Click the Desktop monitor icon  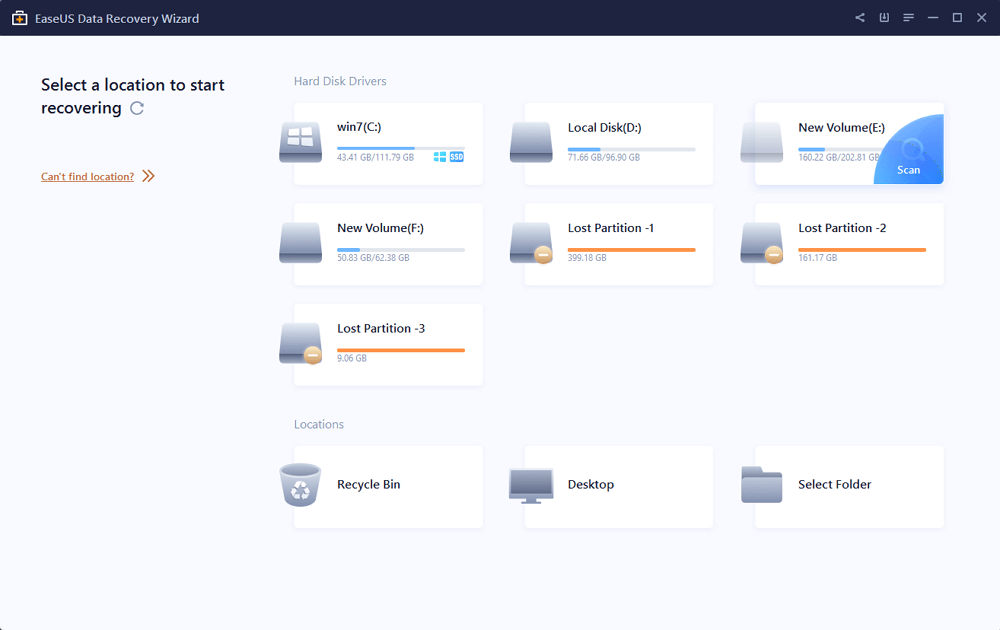pos(531,486)
